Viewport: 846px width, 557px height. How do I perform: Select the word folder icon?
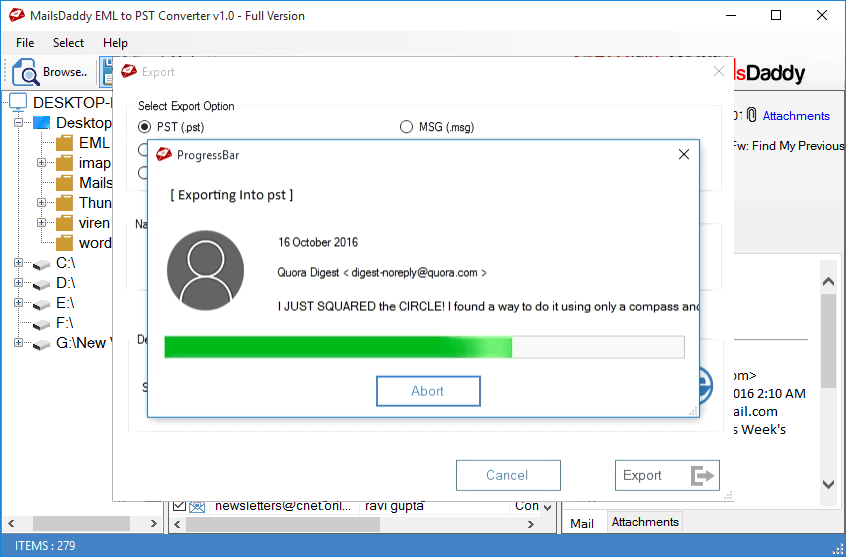click(x=64, y=243)
